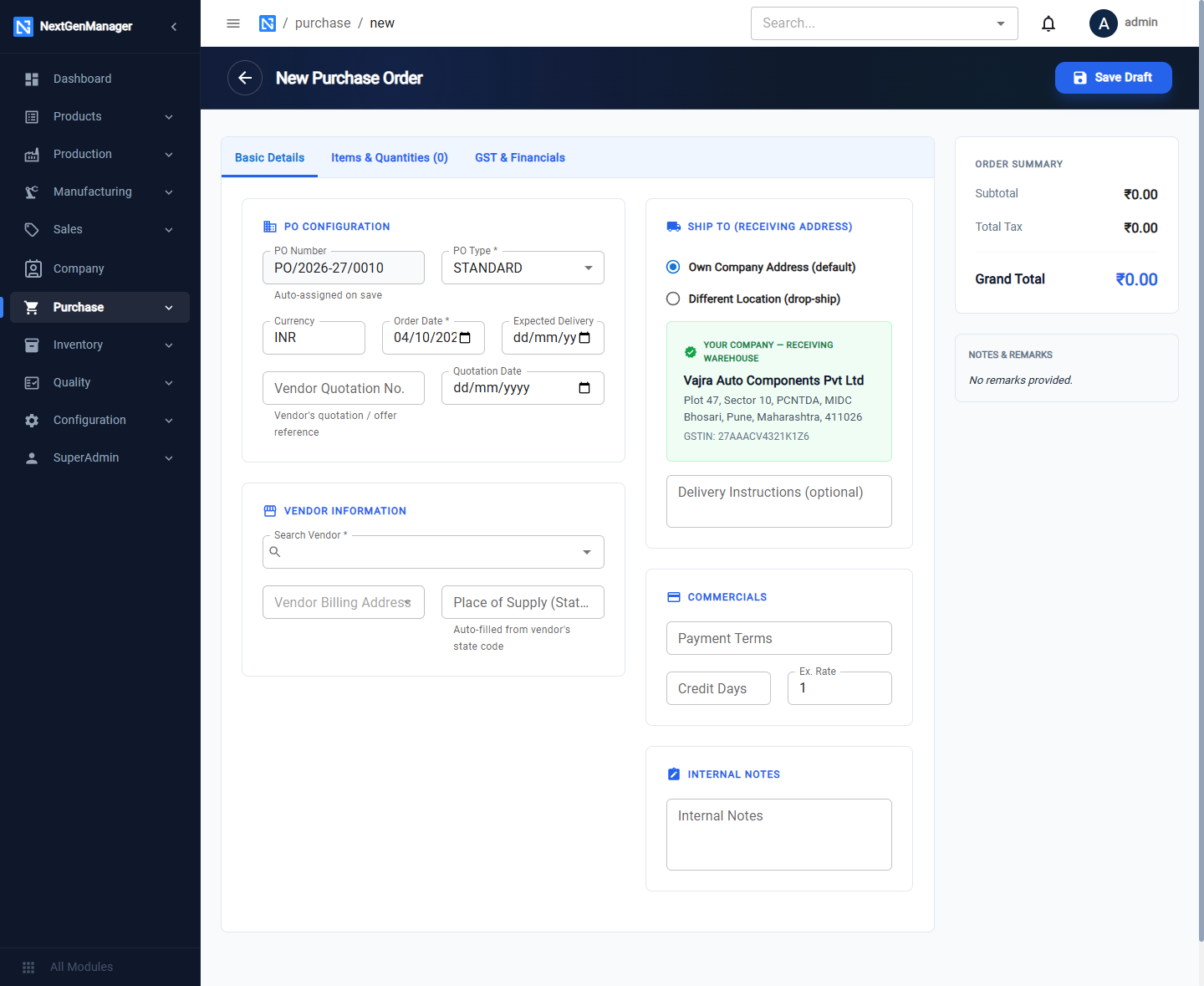
Task: Open the Search Vendor dropdown arrow
Action: (x=587, y=552)
